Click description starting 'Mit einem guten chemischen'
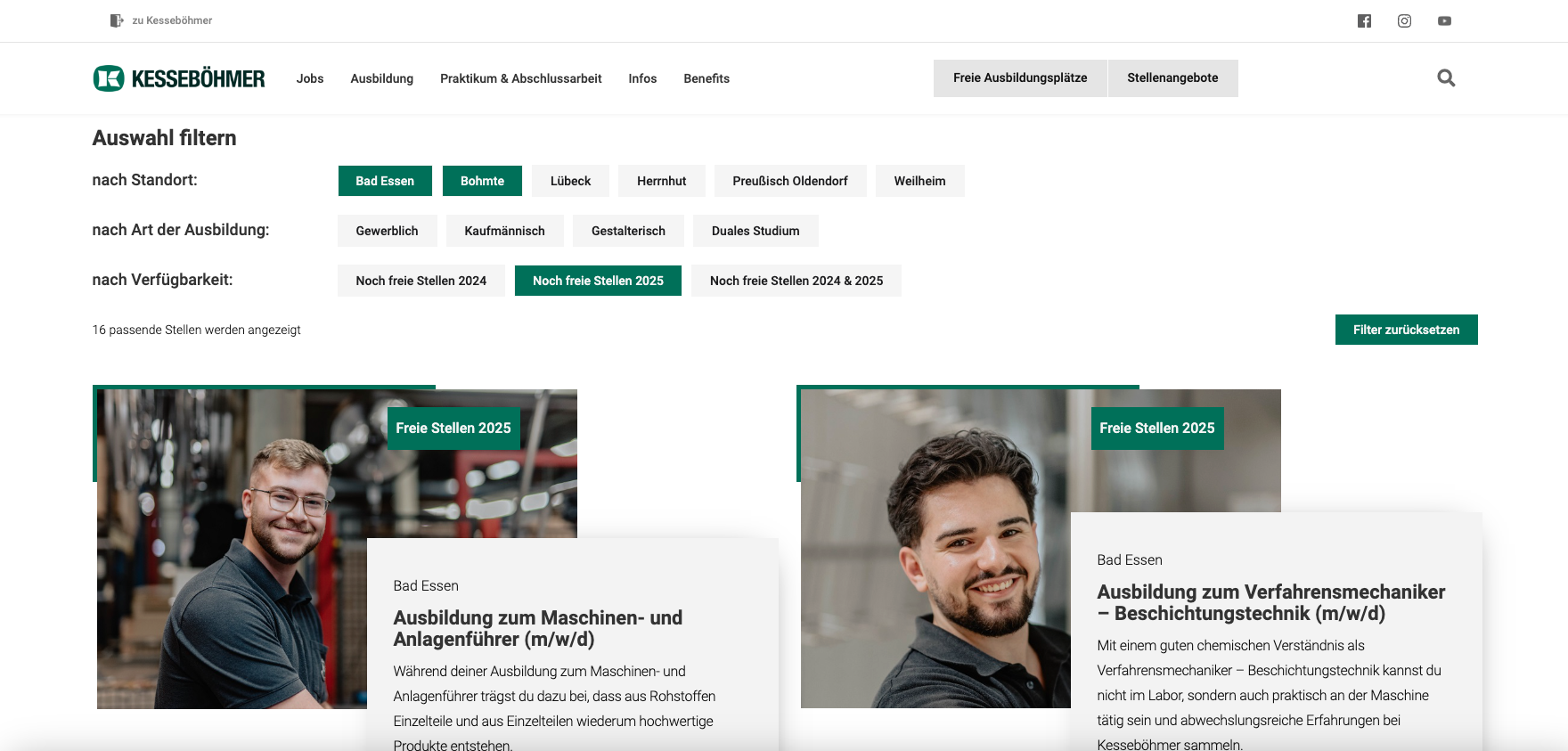 coord(1270,695)
